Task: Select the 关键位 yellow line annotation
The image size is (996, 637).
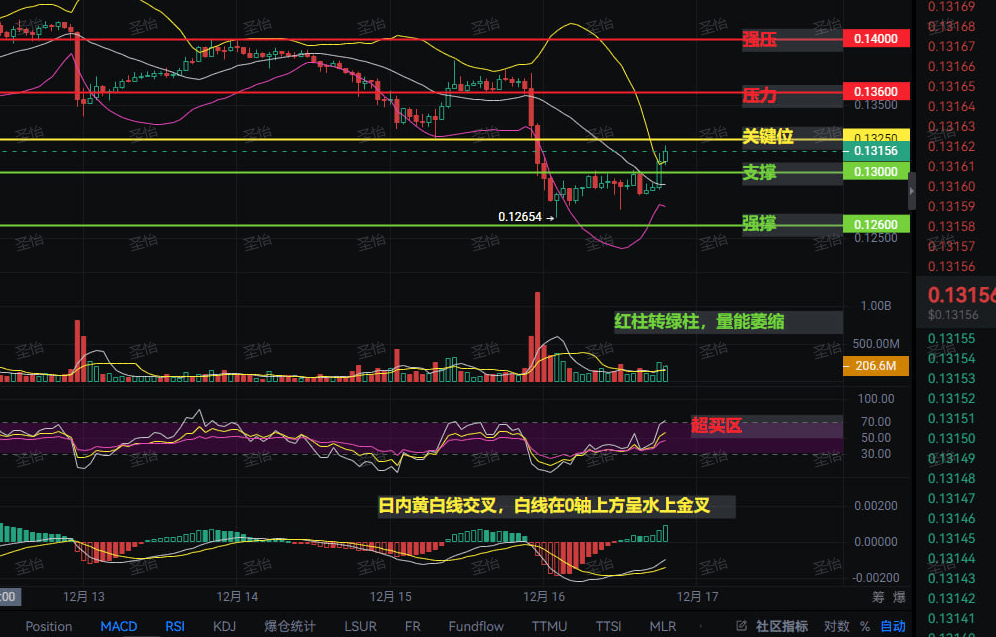Action: (768, 136)
